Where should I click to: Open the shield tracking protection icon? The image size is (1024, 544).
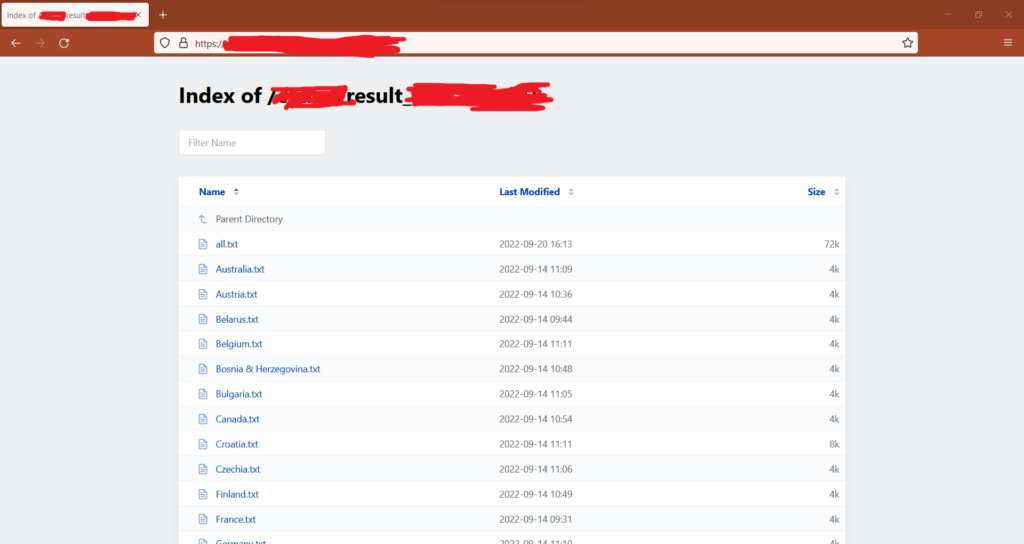pos(165,43)
